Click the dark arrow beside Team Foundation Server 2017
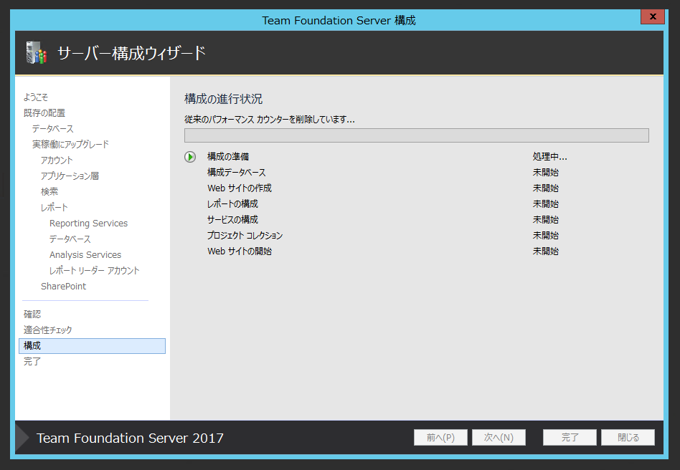The image size is (680, 470). pos(22,437)
